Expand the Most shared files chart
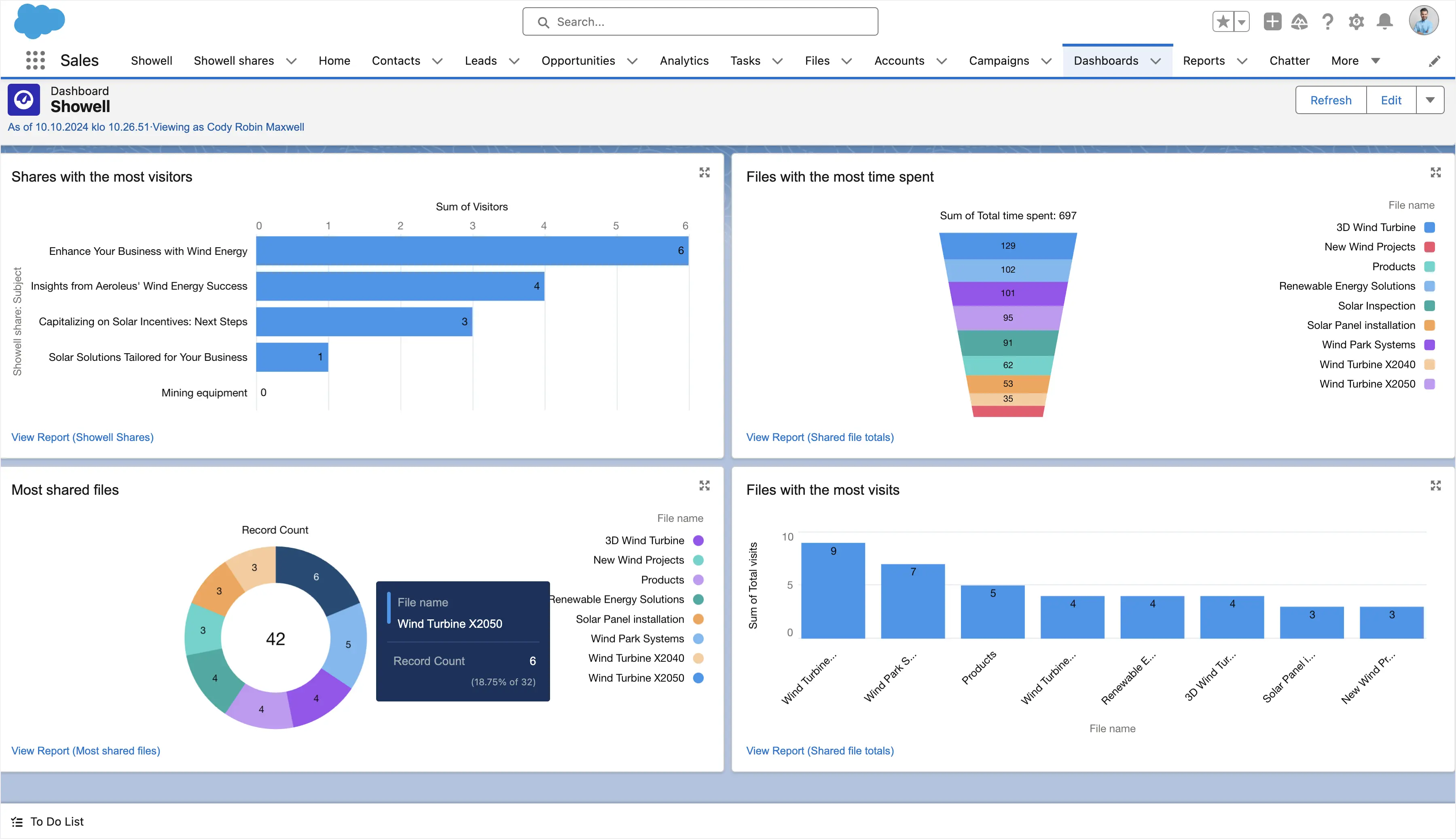This screenshot has width=1456, height=839. click(x=705, y=485)
